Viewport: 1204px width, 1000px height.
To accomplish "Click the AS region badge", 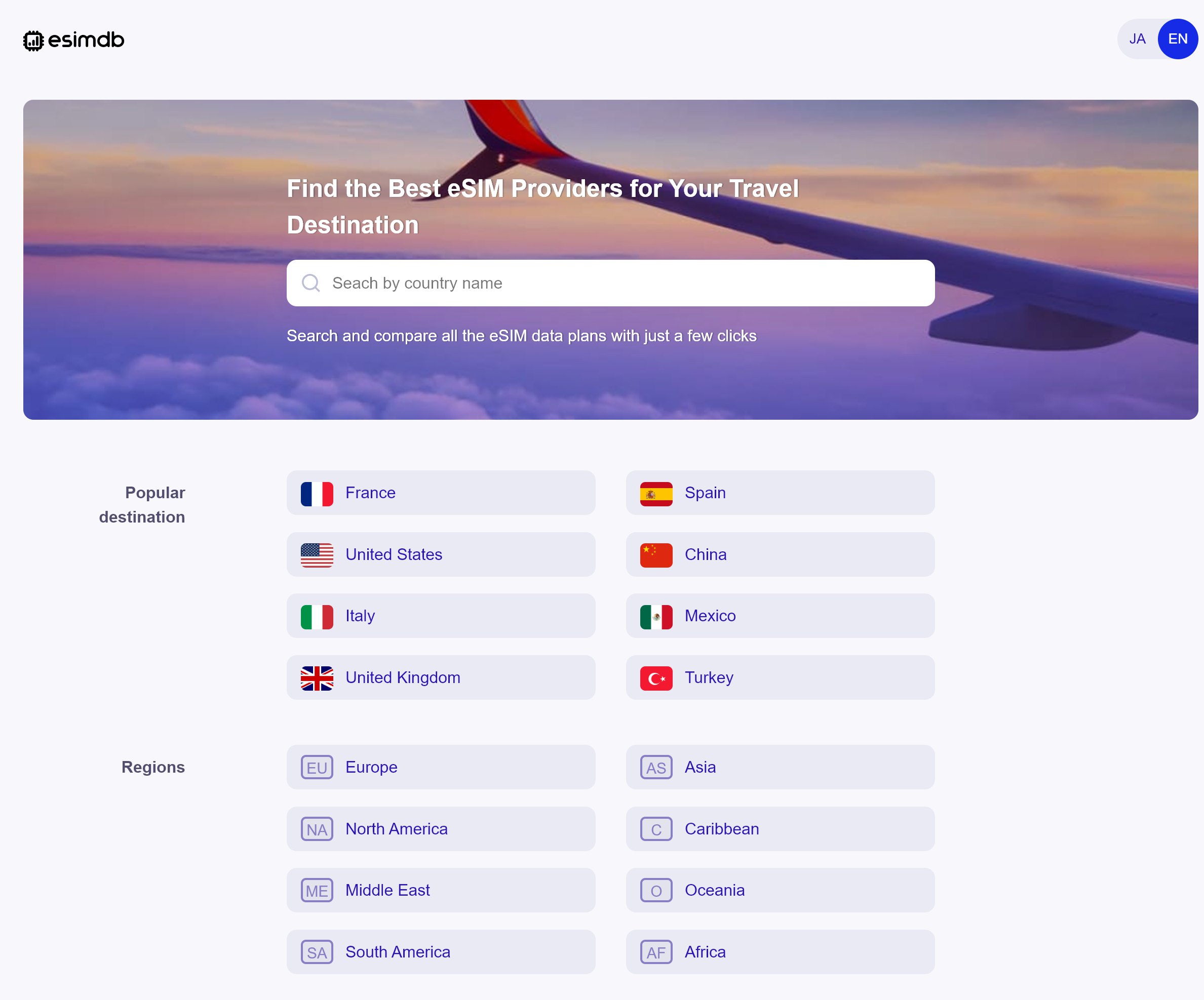I will (656, 767).
